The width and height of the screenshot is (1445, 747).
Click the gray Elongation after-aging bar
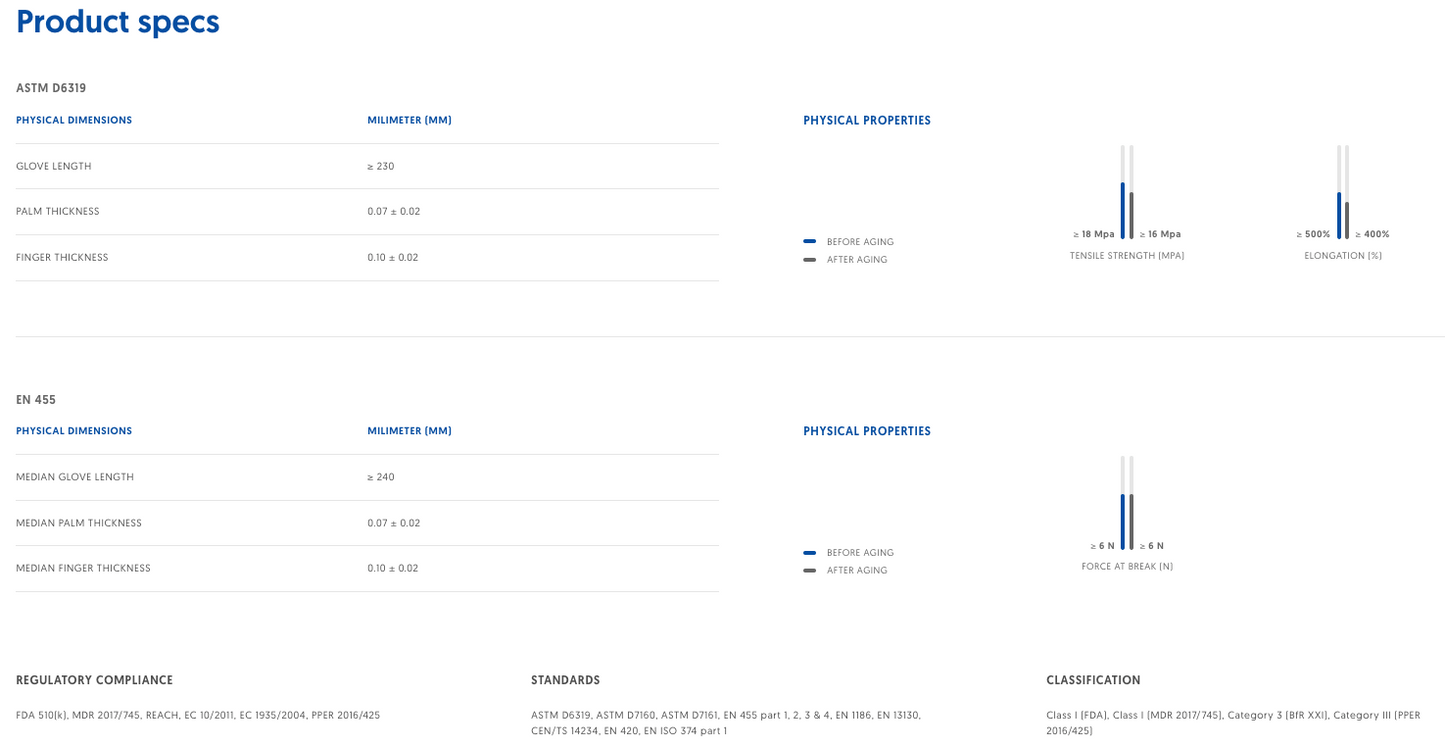coord(1347,220)
